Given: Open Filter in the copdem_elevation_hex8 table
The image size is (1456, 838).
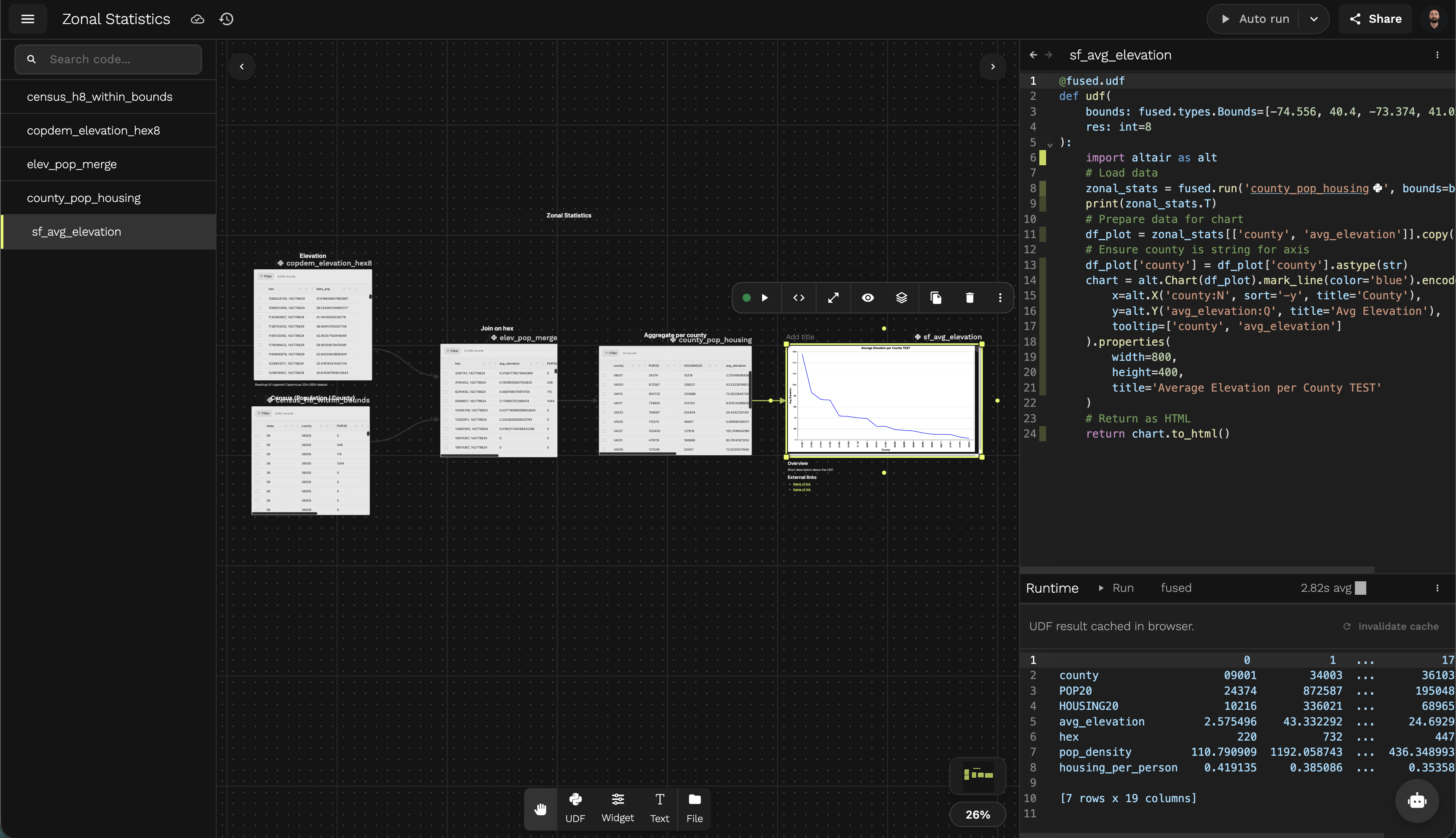Looking at the screenshot, I should click(266, 276).
